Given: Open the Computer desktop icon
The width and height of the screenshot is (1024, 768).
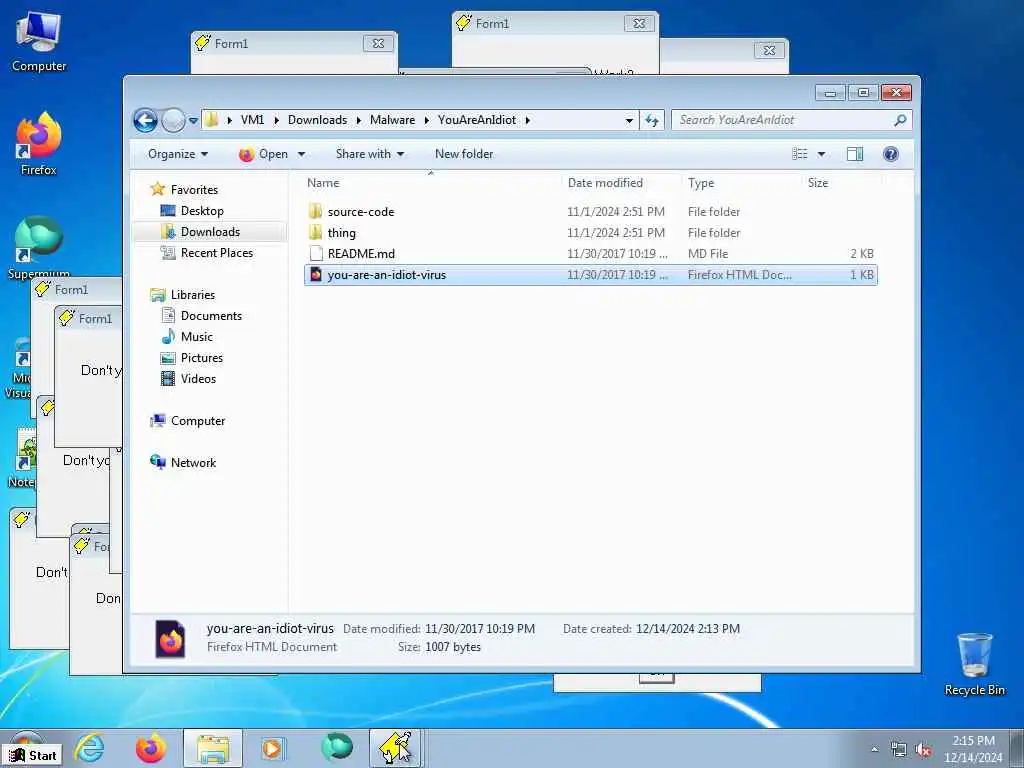Looking at the screenshot, I should point(39,42).
